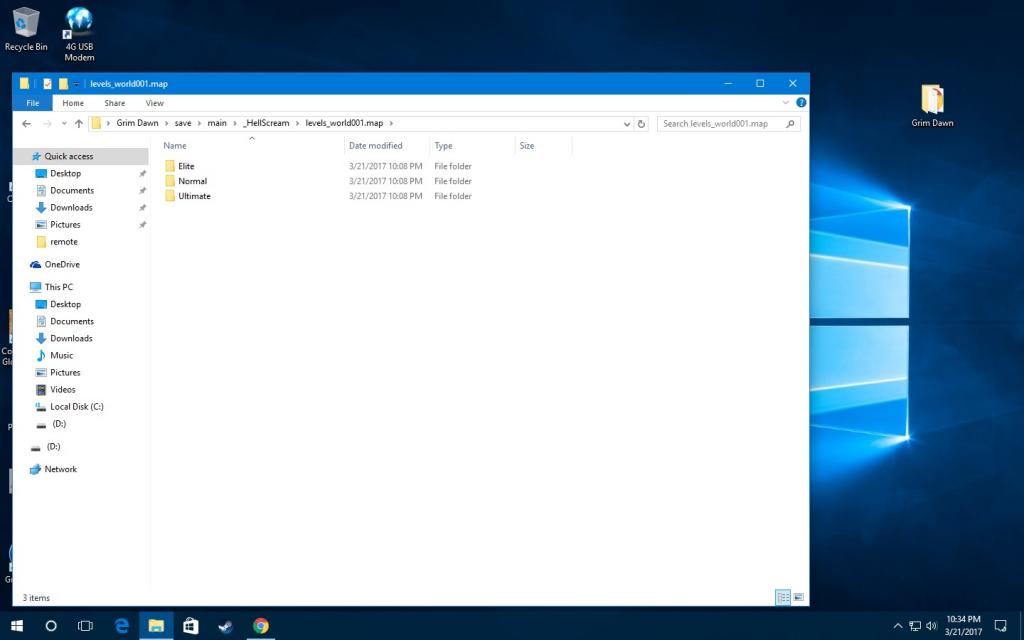Expand breadcrumb arrow after Grim Dawn
Screen dimensions: 1024x640
(166, 123)
